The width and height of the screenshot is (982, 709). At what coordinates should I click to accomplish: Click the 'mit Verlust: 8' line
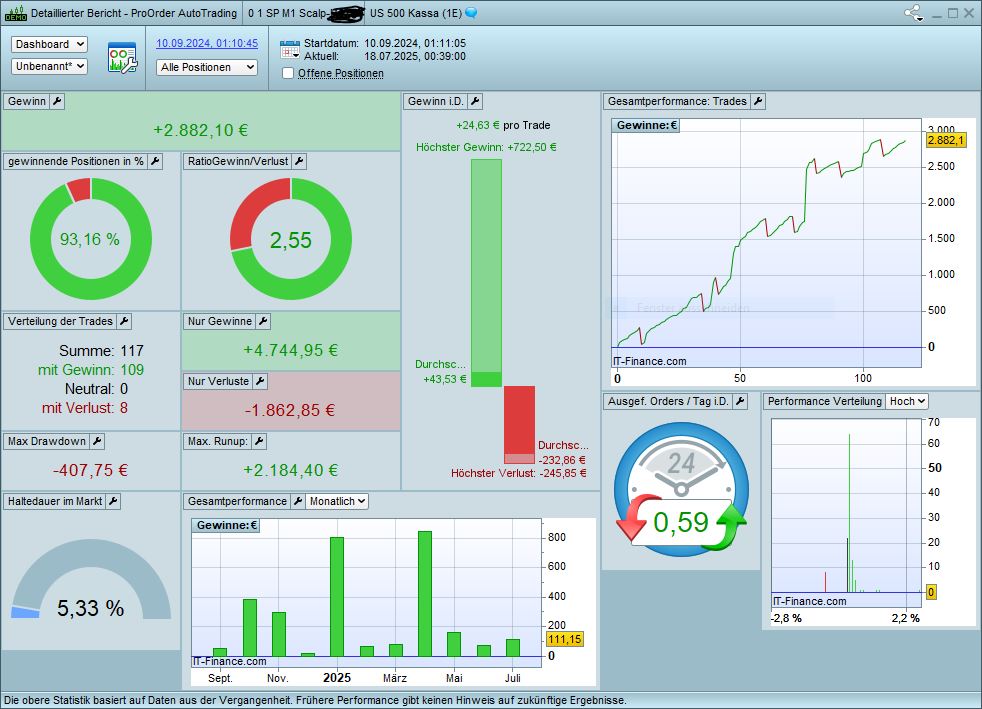[85, 408]
